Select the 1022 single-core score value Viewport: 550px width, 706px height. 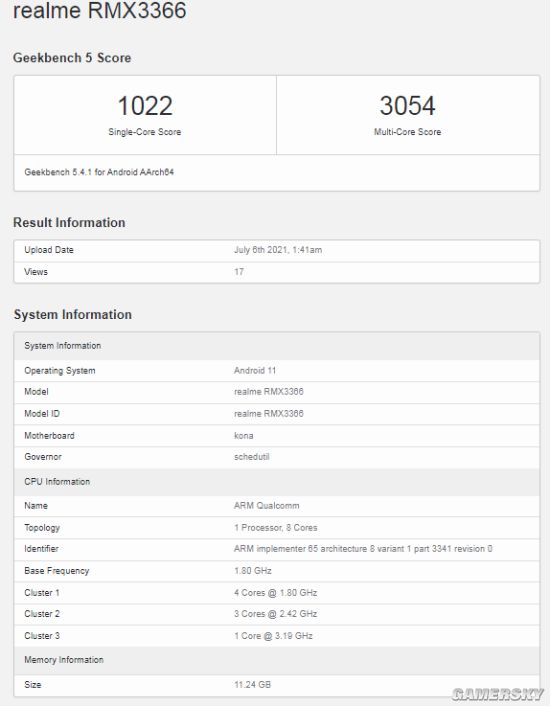pos(145,106)
